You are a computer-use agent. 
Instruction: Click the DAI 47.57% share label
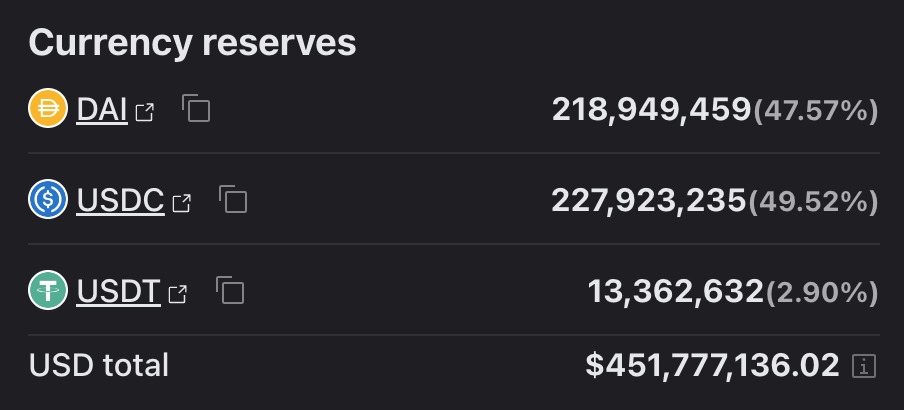click(x=815, y=111)
